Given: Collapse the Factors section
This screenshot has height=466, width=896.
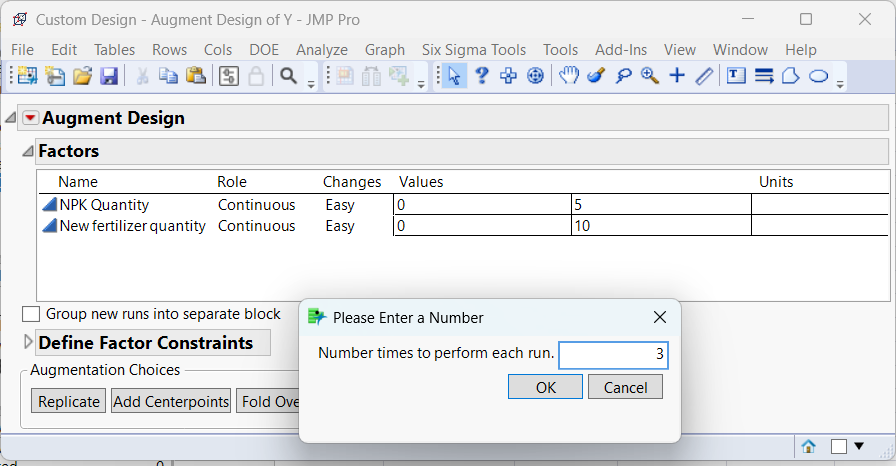Looking at the screenshot, I should click(28, 152).
